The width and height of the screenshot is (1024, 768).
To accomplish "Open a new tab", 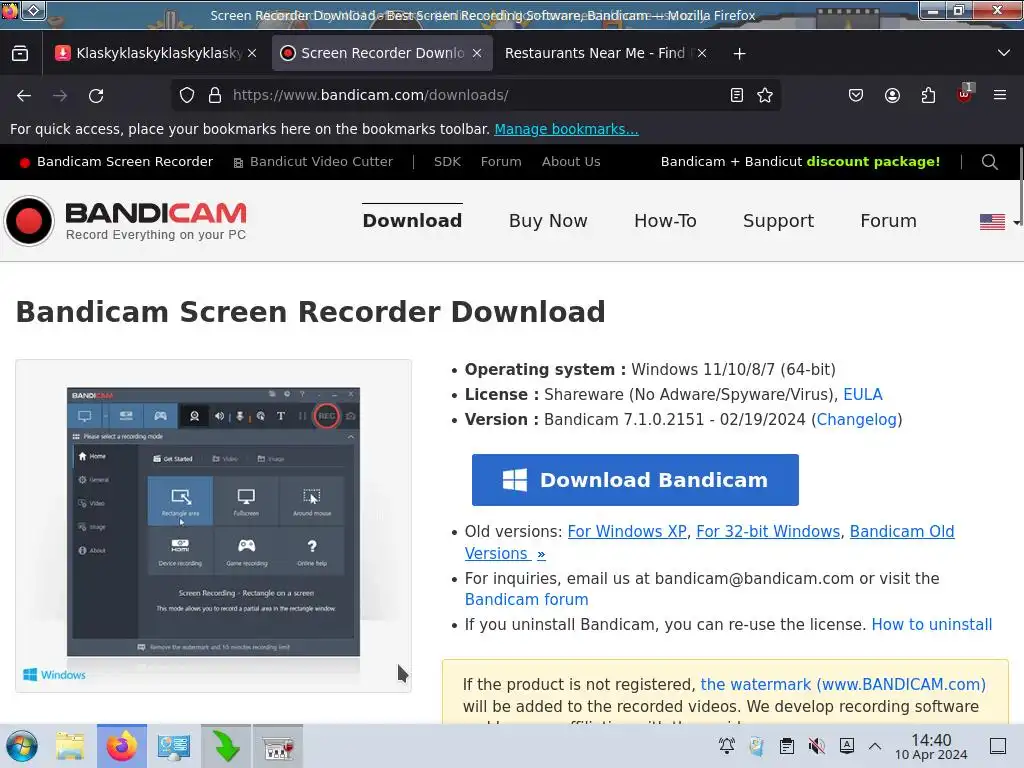I will click(x=739, y=54).
